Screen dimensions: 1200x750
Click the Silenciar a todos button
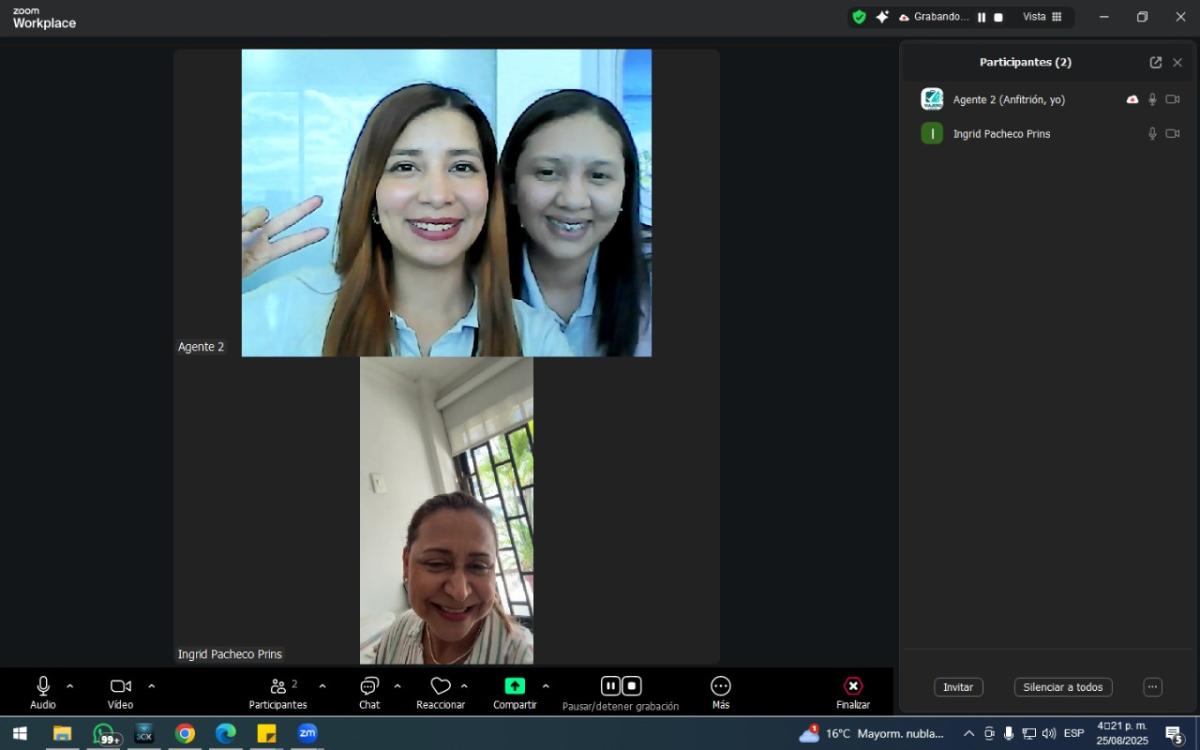(1062, 687)
